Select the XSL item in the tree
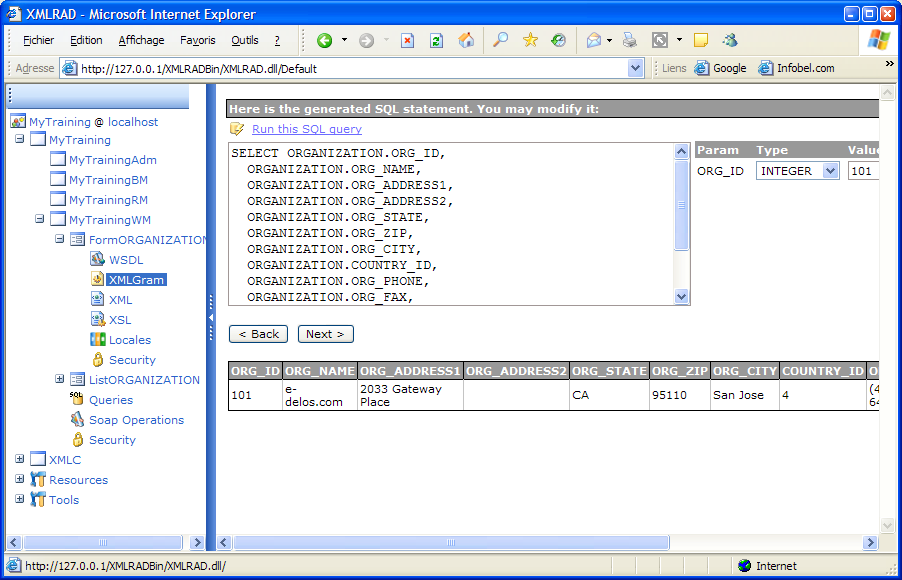The height and width of the screenshot is (580, 902). click(120, 320)
